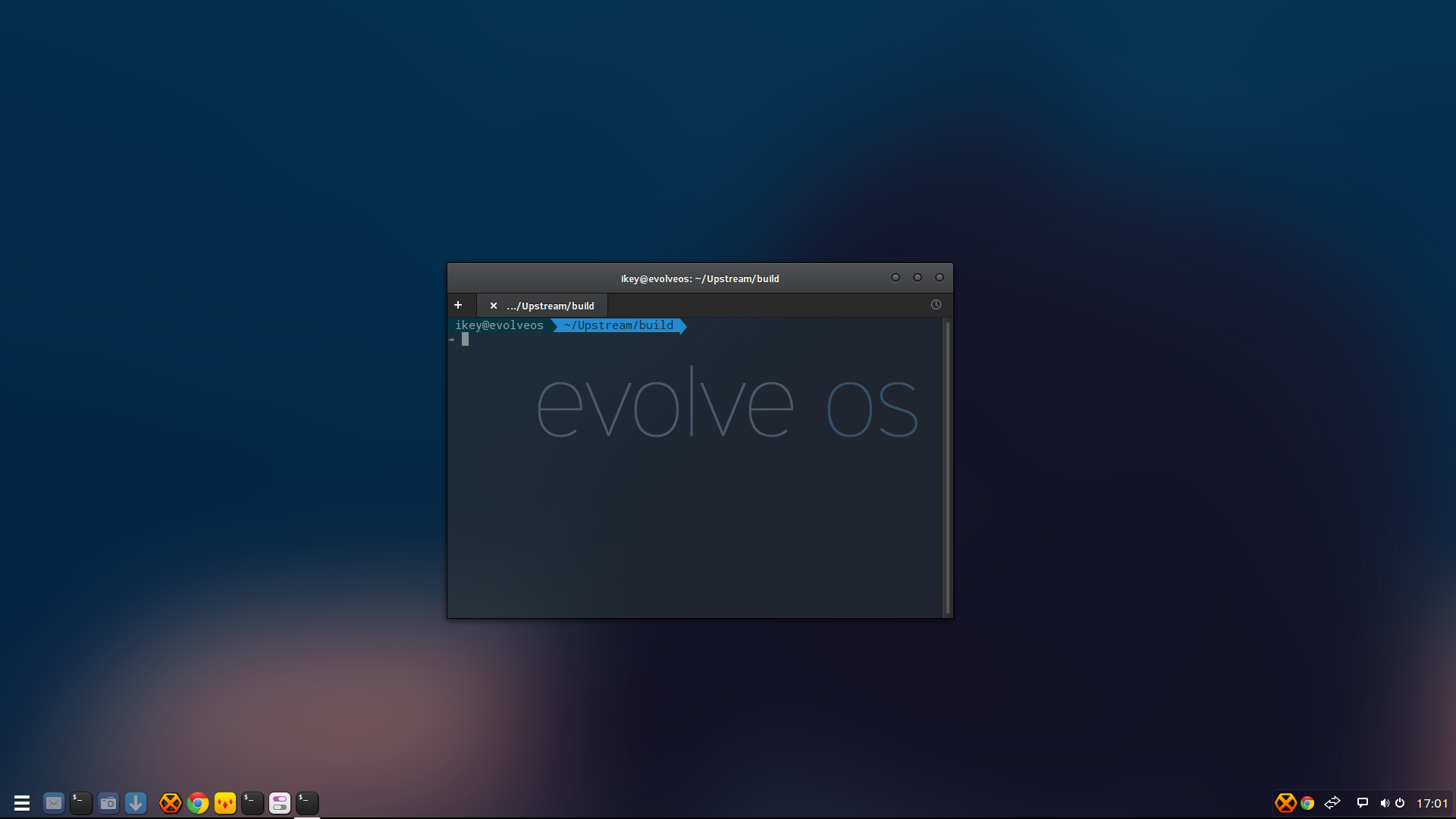The width and height of the screenshot is (1456, 819).
Task: Click the 17:01 clock
Action: click(x=1432, y=803)
